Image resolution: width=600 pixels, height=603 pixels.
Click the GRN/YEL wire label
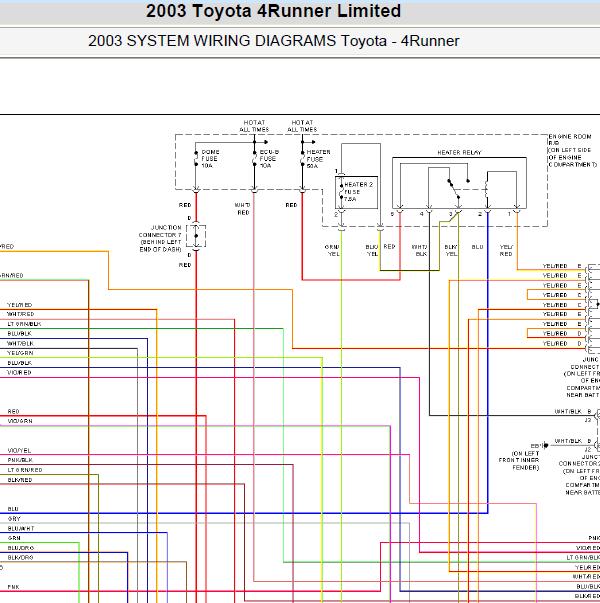pyautogui.click(x=332, y=250)
